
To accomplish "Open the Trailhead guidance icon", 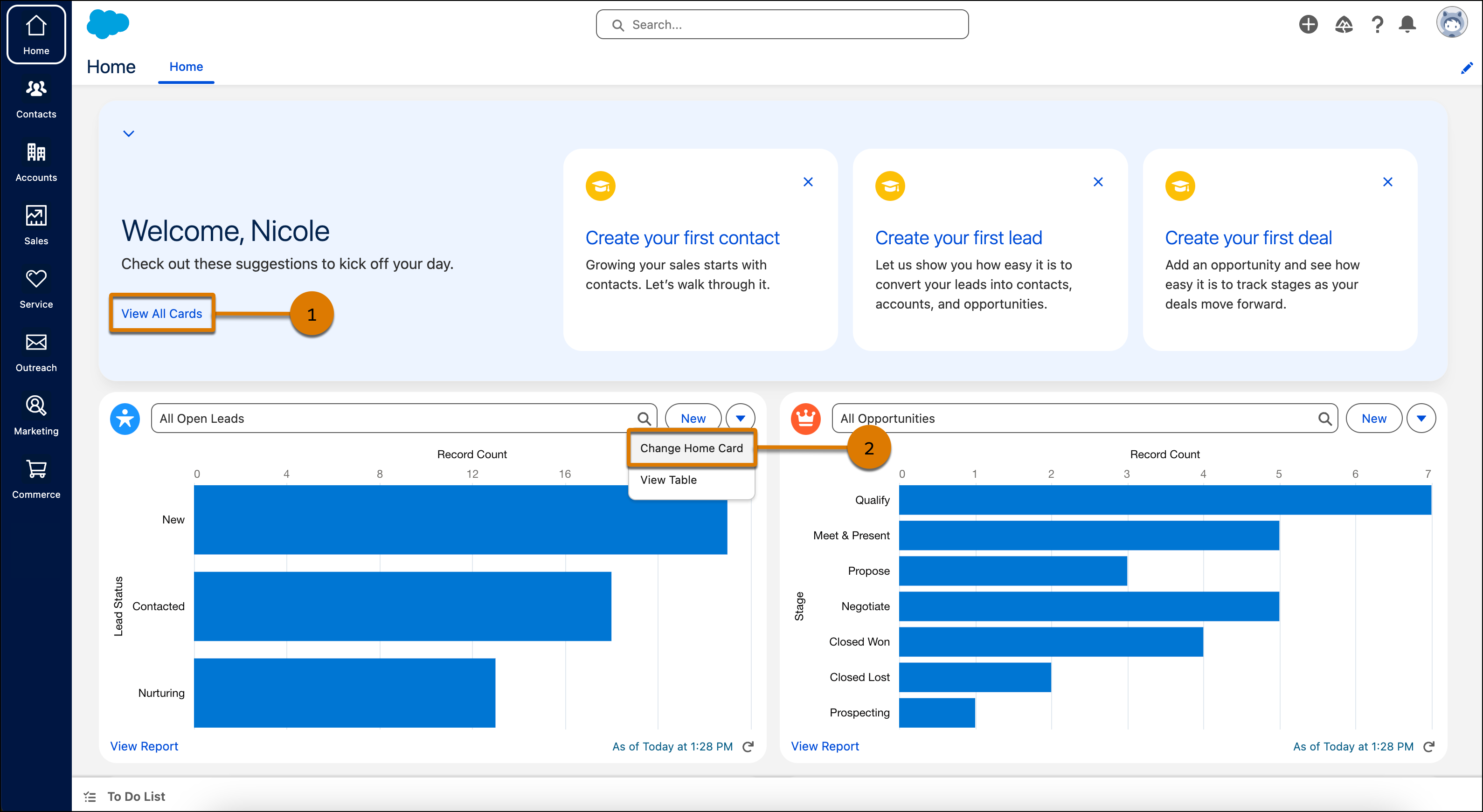I will click(x=1344, y=24).
